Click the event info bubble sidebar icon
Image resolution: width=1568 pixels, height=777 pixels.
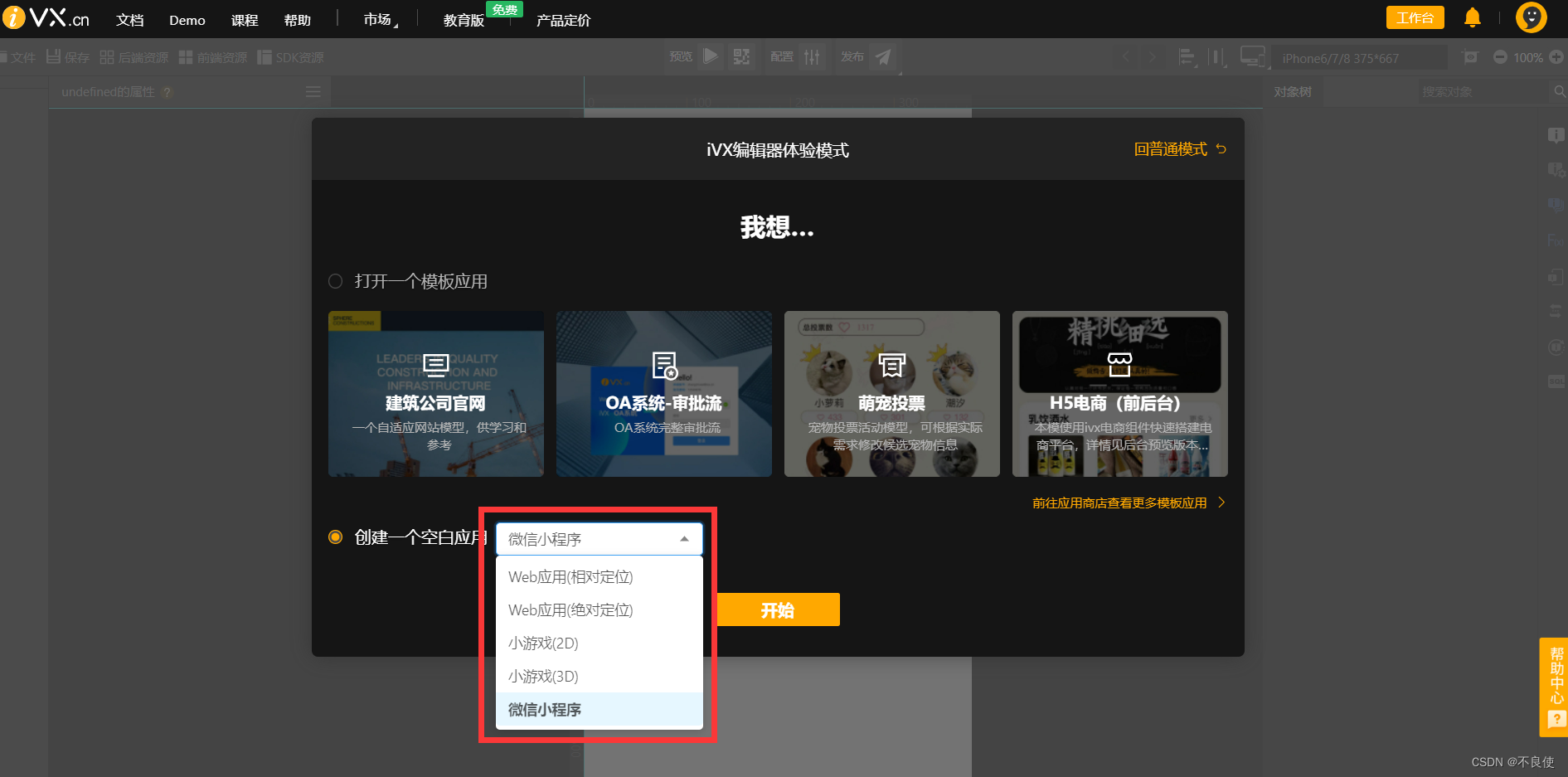click(1556, 135)
